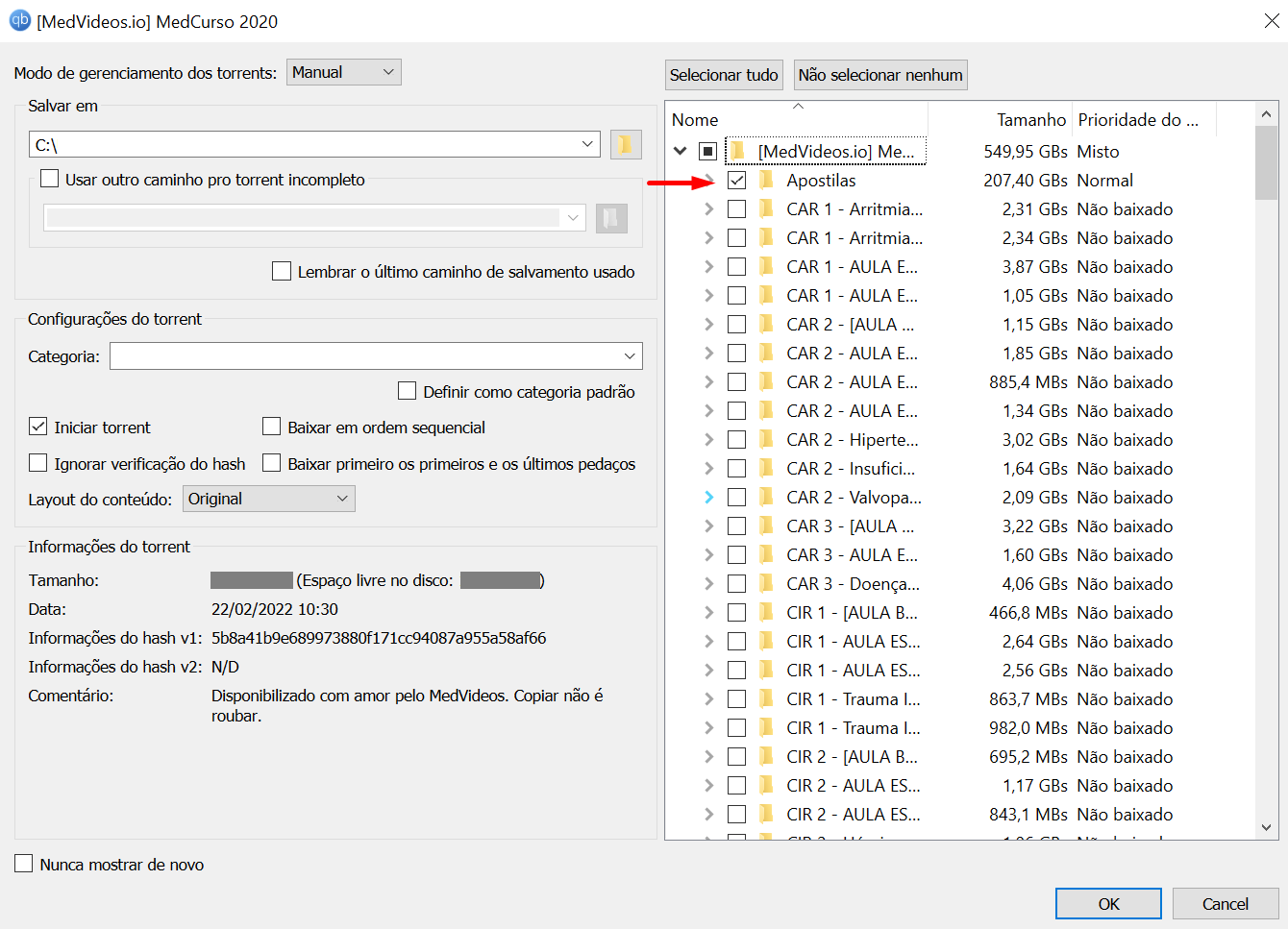Check 'Nunca mostrar de novo' box
1288x929 pixels.
coord(24,865)
